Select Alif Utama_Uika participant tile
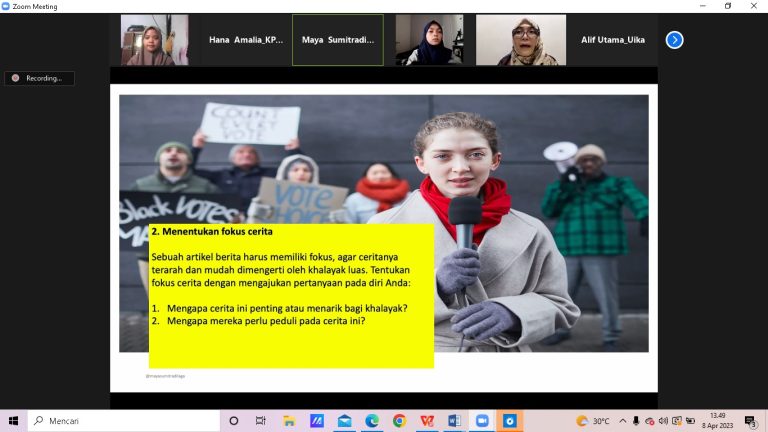This screenshot has height=432, width=768. (x=613, y=40)
